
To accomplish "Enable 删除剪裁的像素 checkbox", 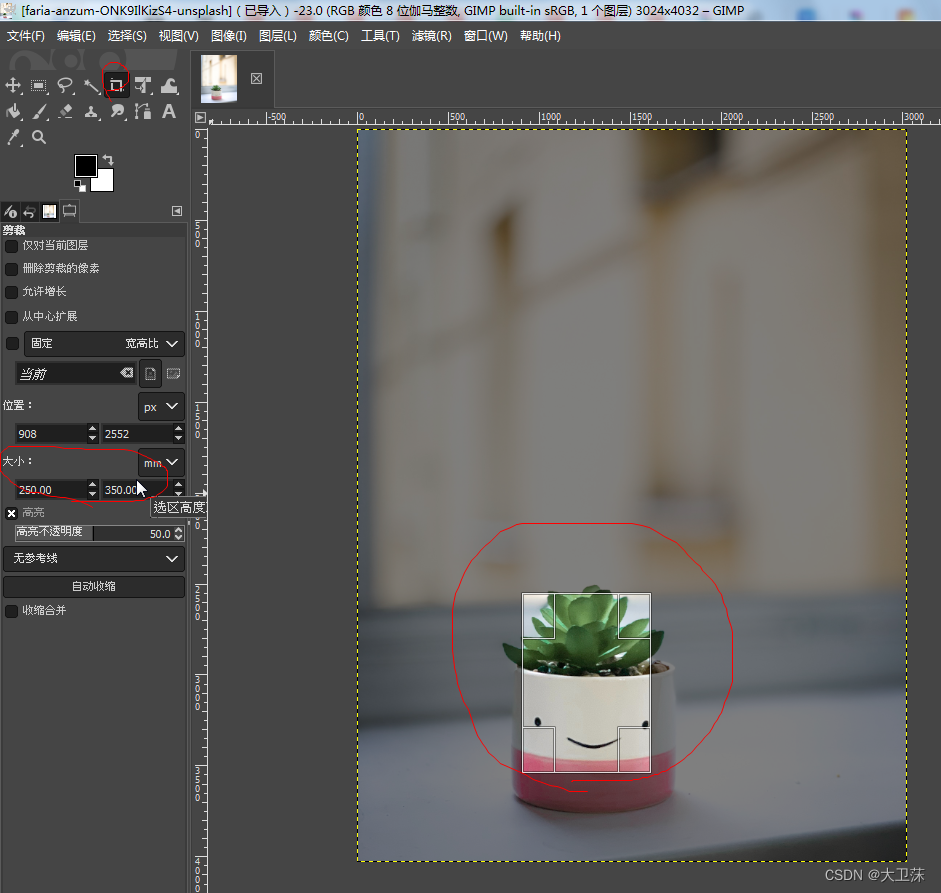I will tap(11, 269).
